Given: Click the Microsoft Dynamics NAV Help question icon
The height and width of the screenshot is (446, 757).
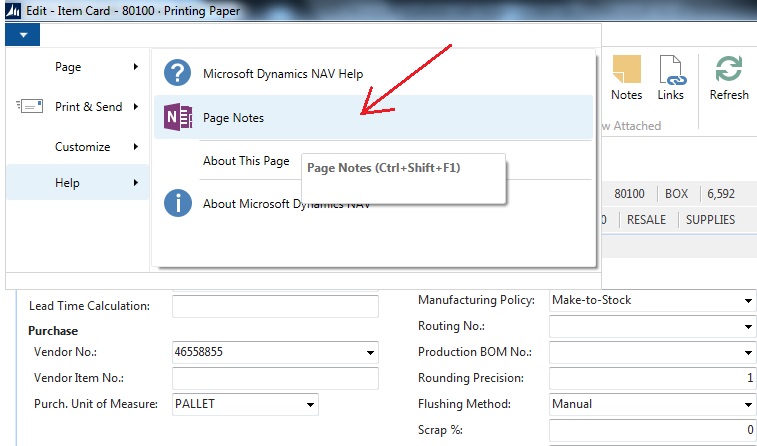Looking at the screenshot, I should point(177,73).
